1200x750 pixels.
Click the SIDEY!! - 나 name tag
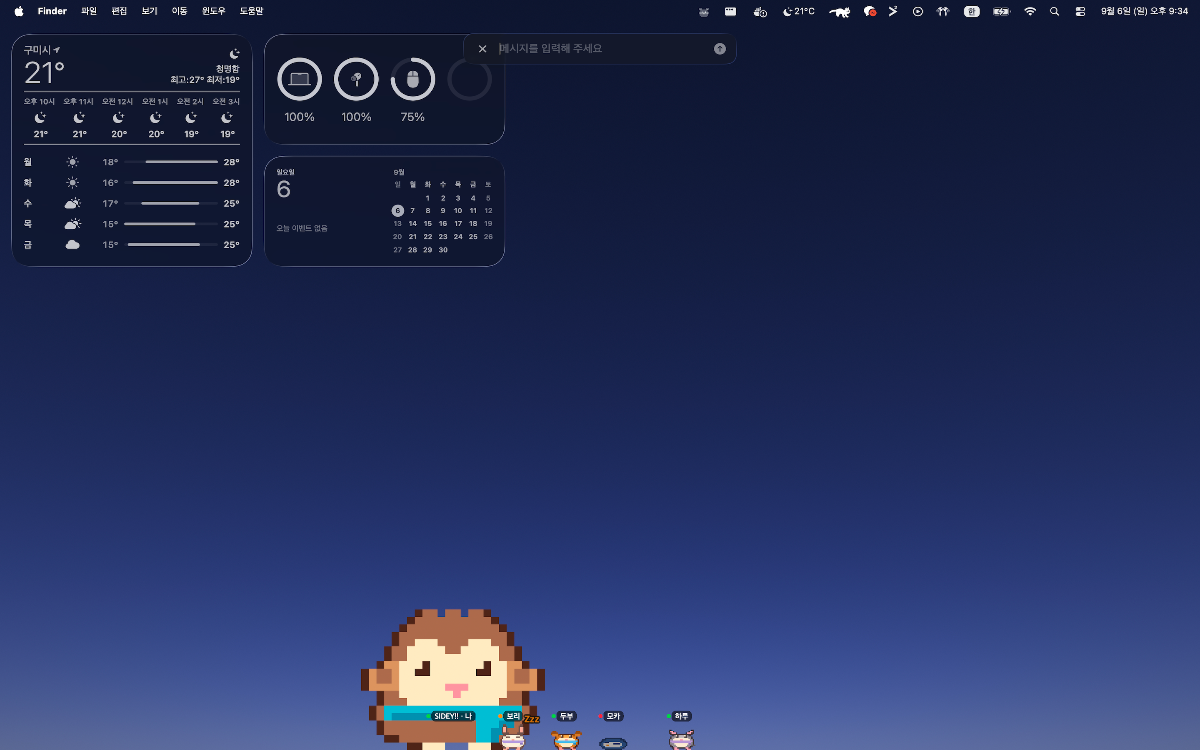click(x=451, y=716)
